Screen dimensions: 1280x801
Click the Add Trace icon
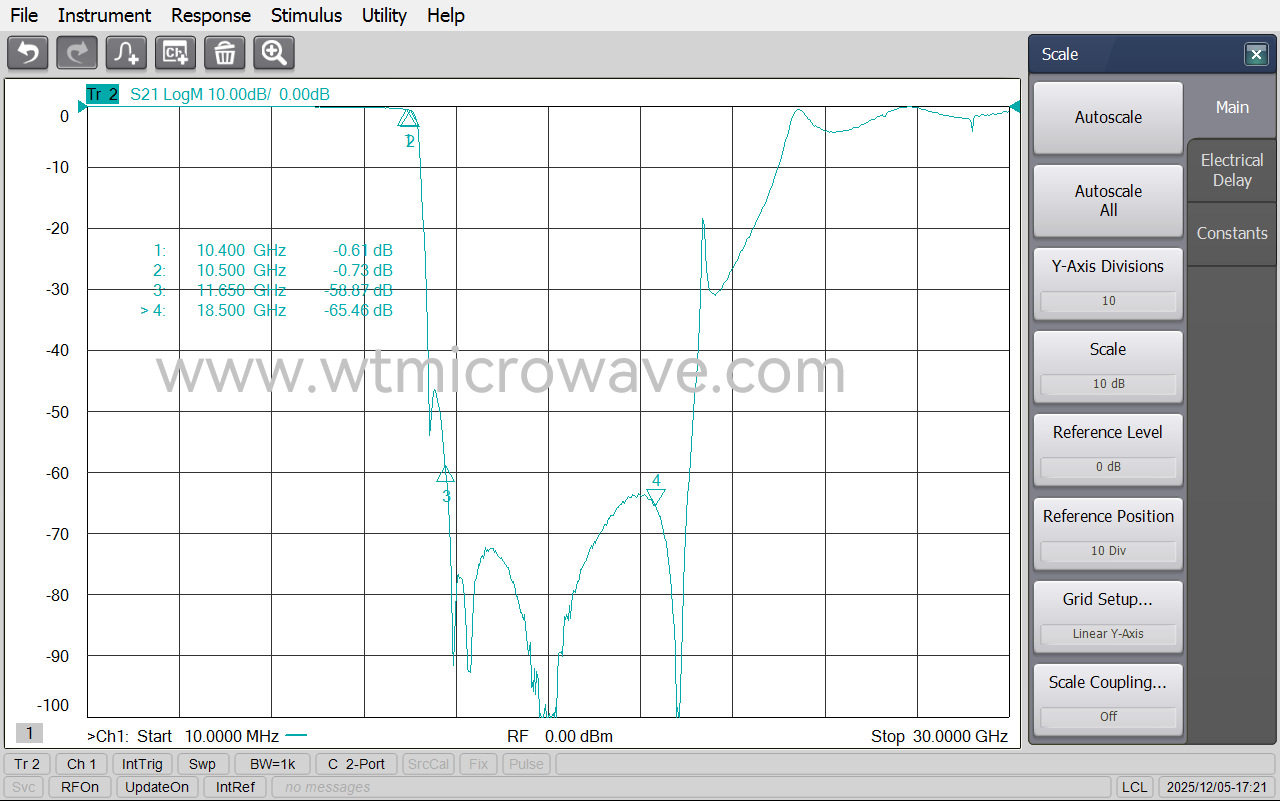point(127,53)
